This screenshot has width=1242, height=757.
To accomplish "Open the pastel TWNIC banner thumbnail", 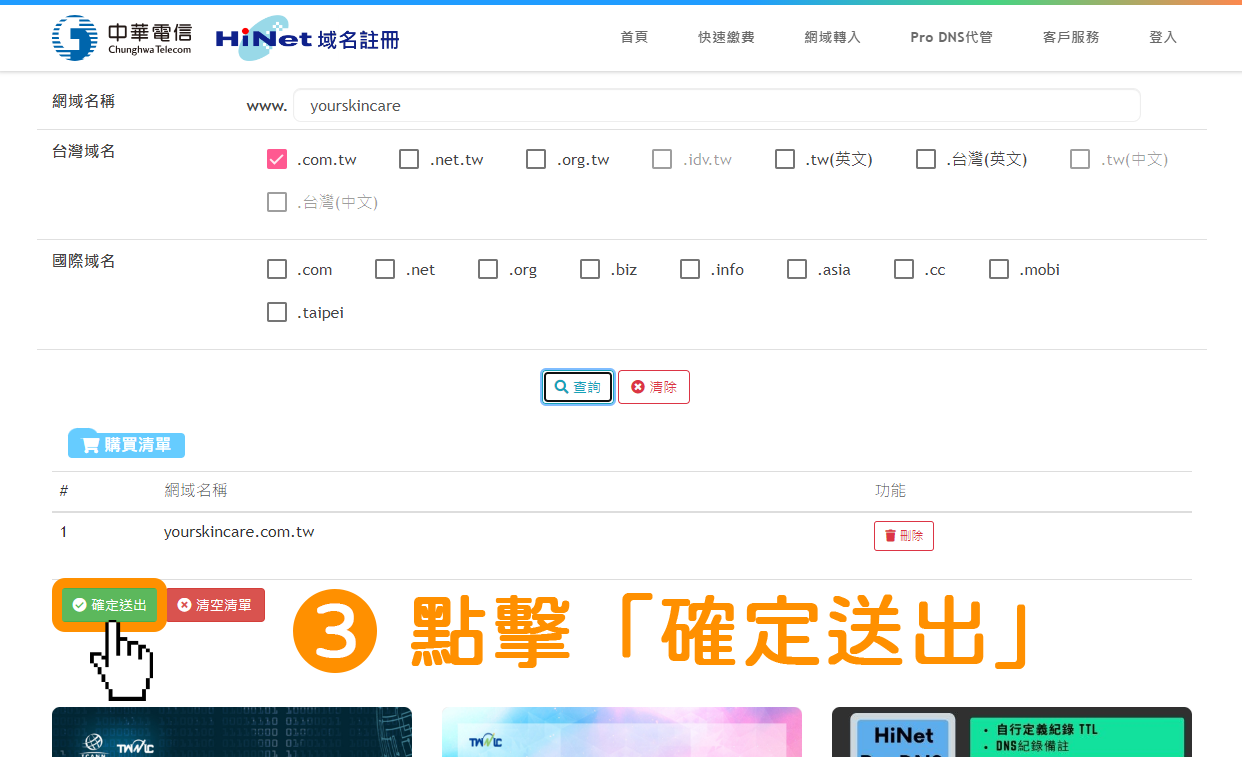I will click(622, 732).
